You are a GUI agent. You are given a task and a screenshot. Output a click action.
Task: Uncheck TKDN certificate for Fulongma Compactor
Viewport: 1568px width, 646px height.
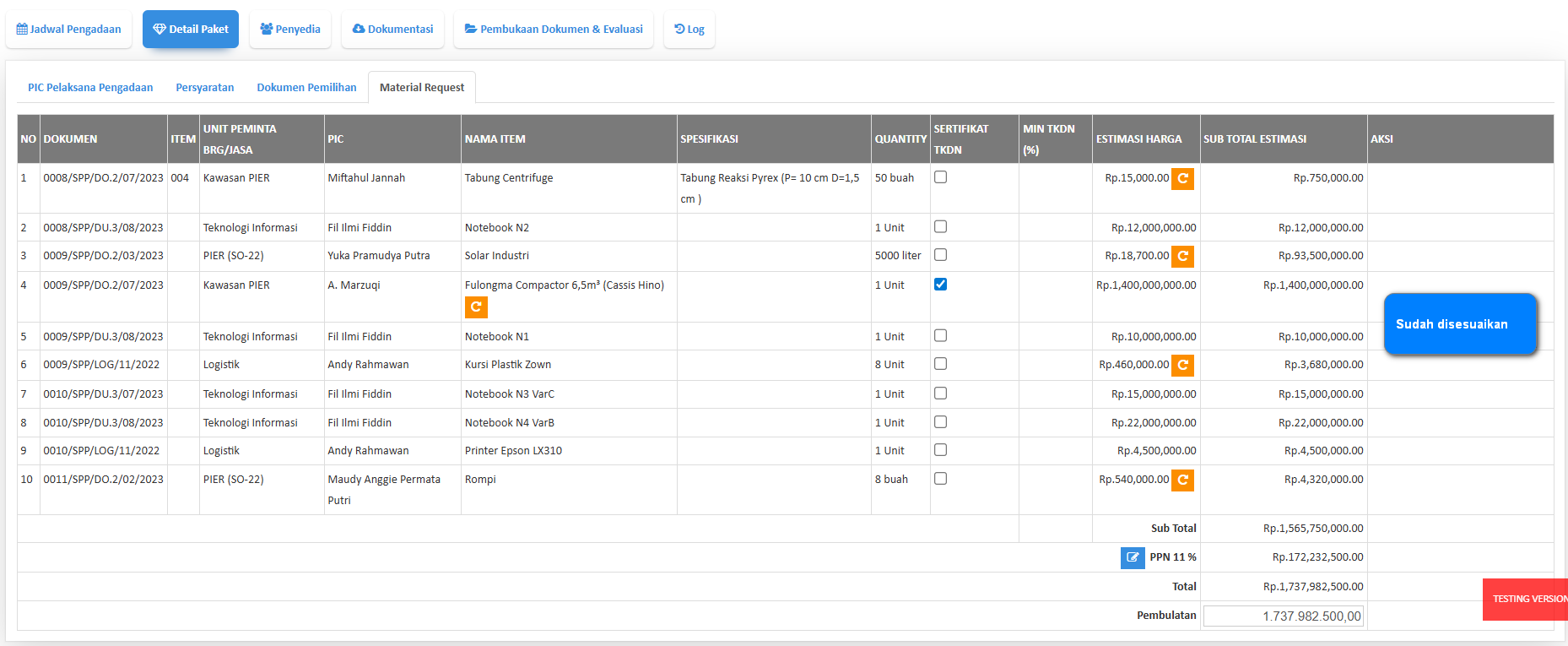coord(941,285)
